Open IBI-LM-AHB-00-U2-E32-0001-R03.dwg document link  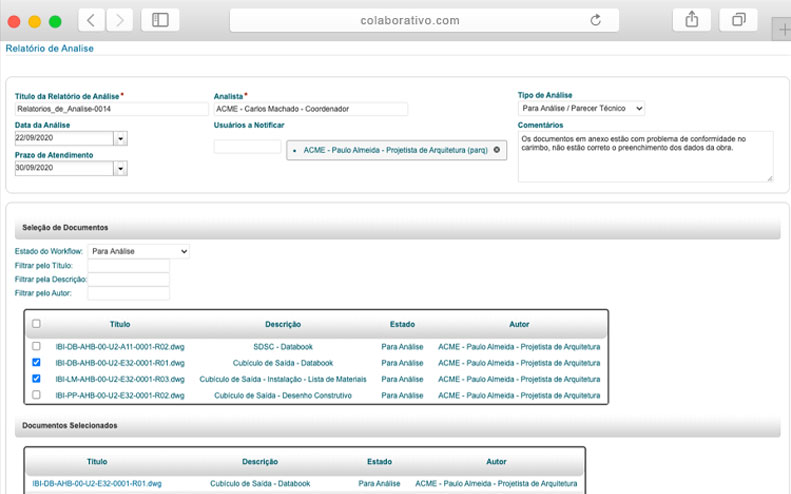point(120,379)
